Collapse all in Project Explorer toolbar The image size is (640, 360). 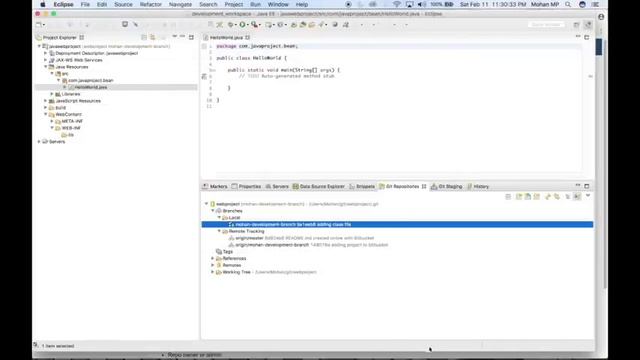point(144,37)
